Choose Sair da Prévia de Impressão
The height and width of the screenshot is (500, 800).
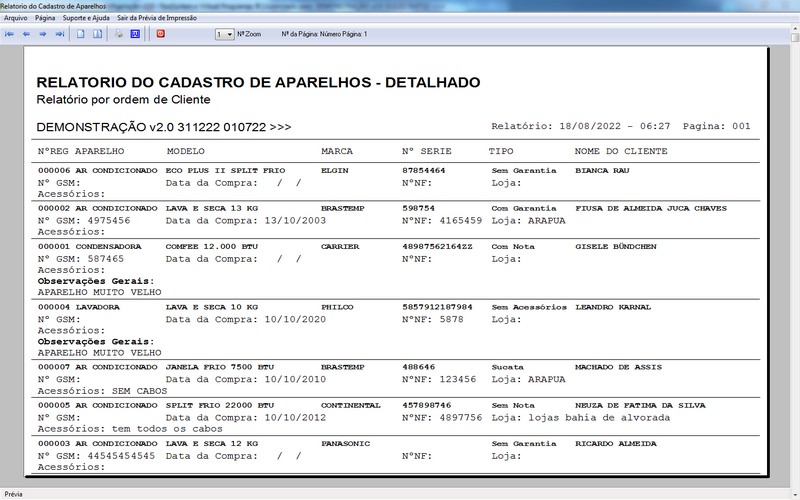[x=157, y=18]
